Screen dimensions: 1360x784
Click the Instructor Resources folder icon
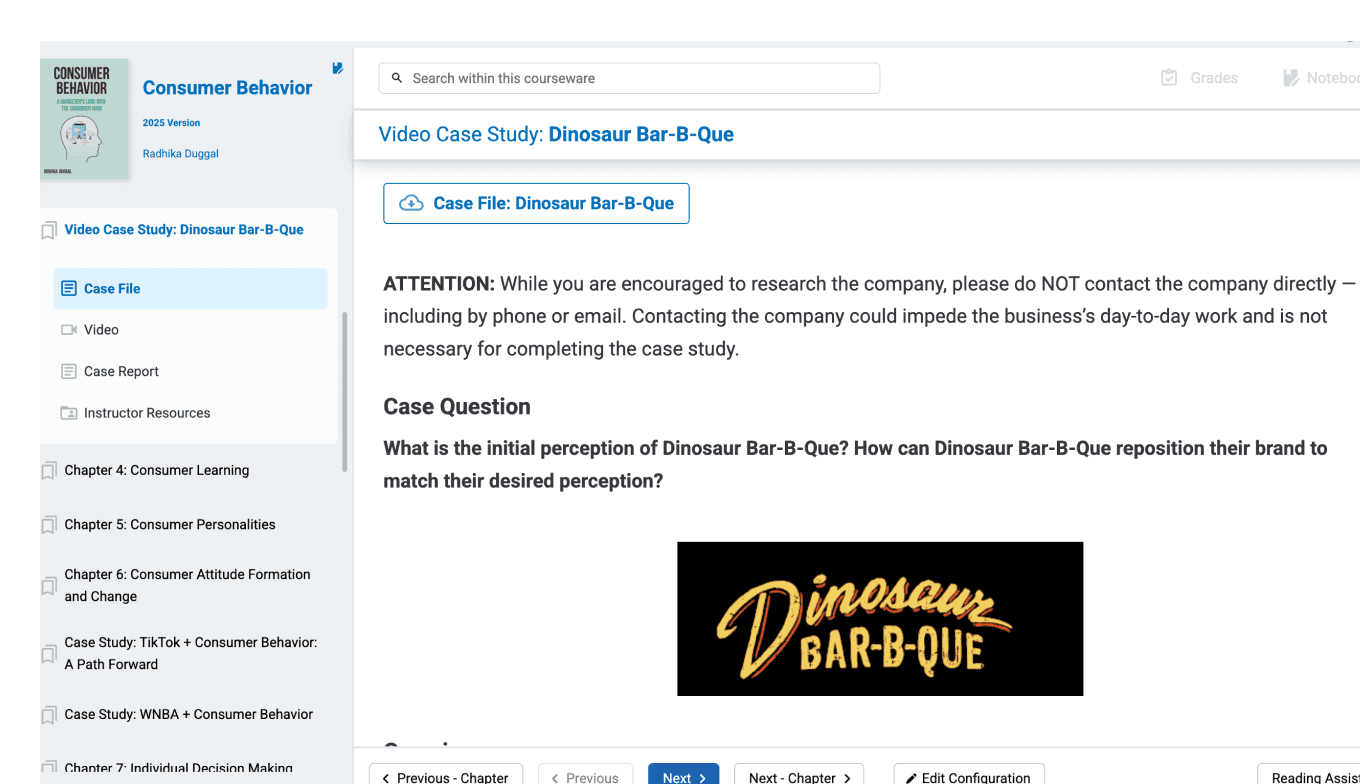(69, 413)
